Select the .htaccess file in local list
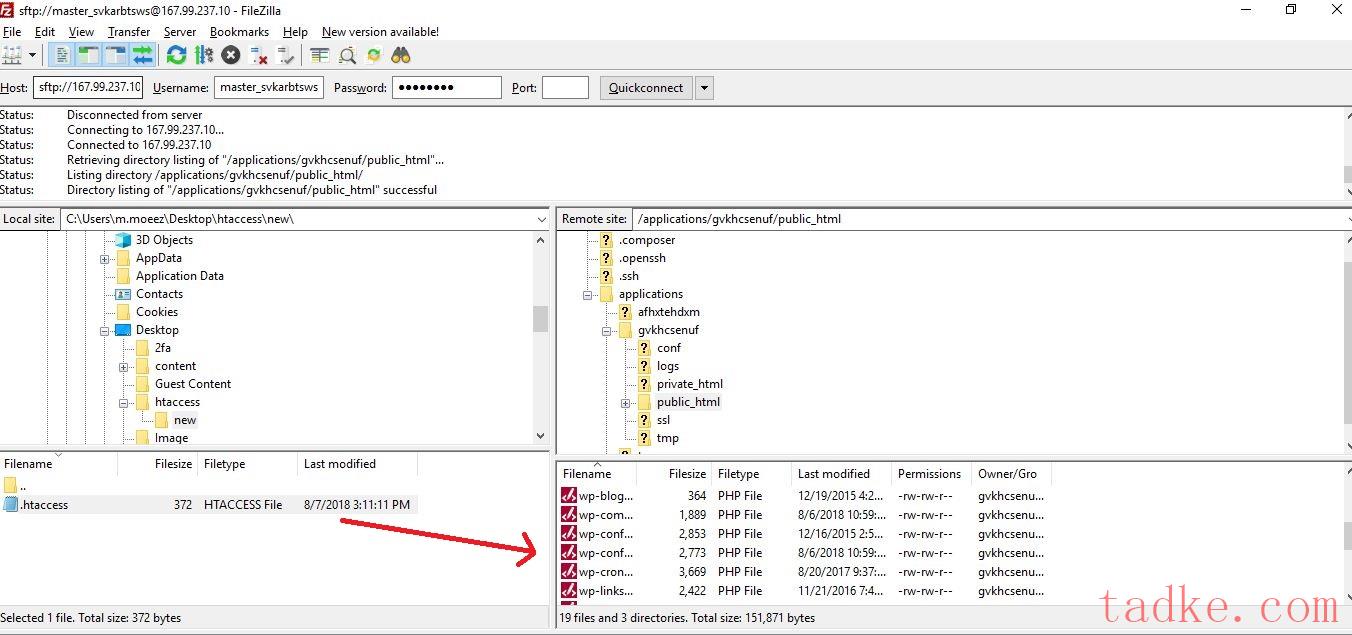1352x635 pixels. pyautogui.click(x=45, y=505)
